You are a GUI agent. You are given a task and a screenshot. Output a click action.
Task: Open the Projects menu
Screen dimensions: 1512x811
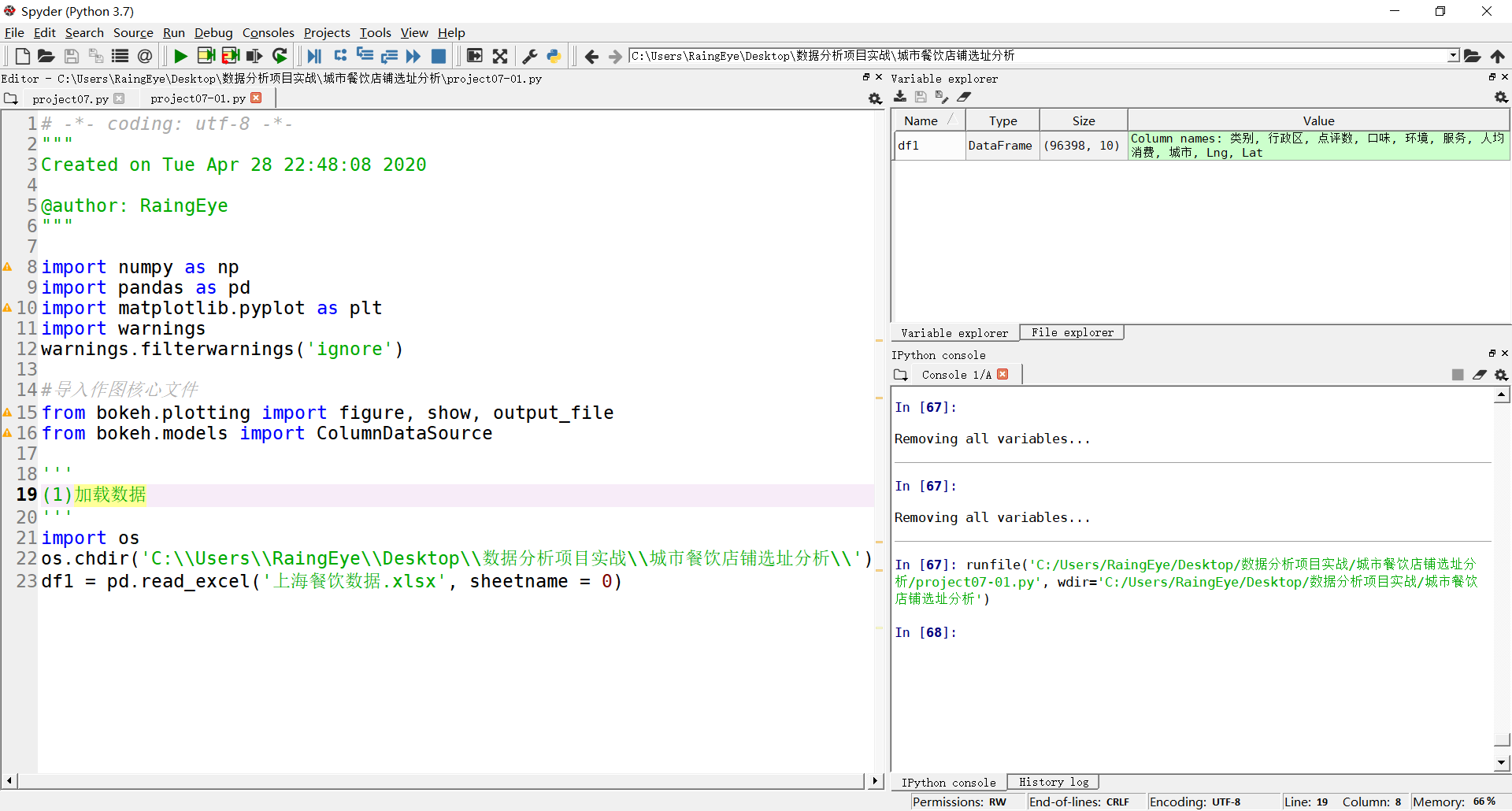pyautogui.click(x=327, y=32)
